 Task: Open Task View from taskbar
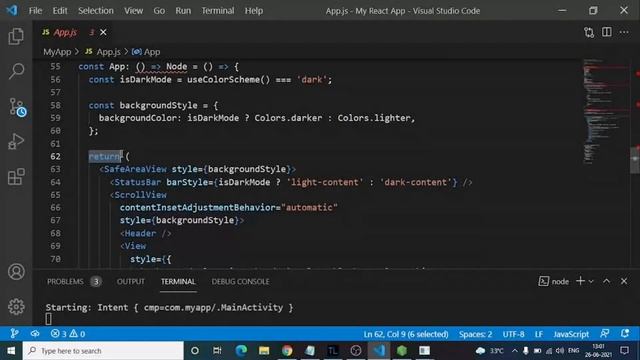(217, 351)
